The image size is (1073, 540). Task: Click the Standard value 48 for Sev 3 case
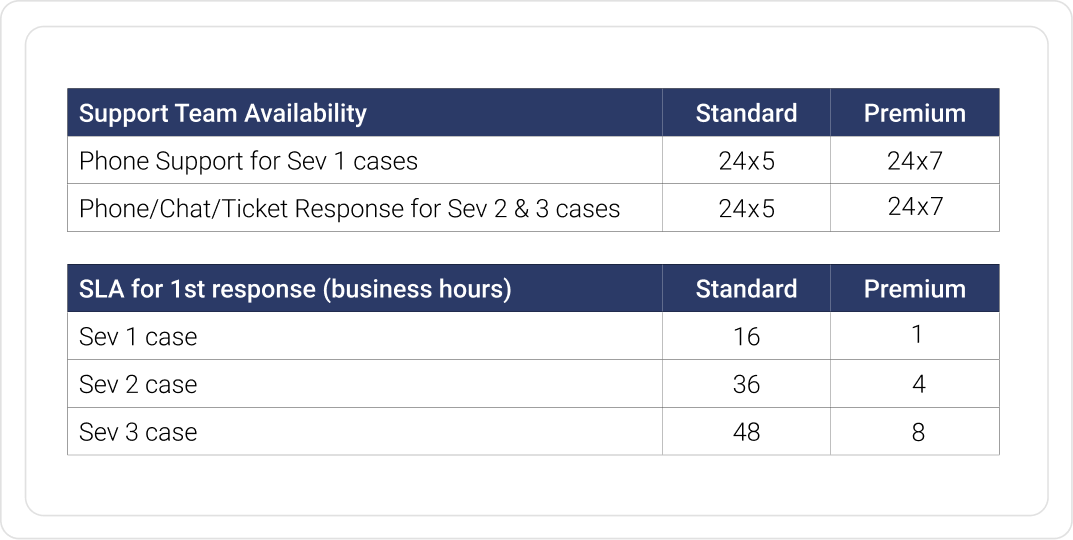pos(746,433)
